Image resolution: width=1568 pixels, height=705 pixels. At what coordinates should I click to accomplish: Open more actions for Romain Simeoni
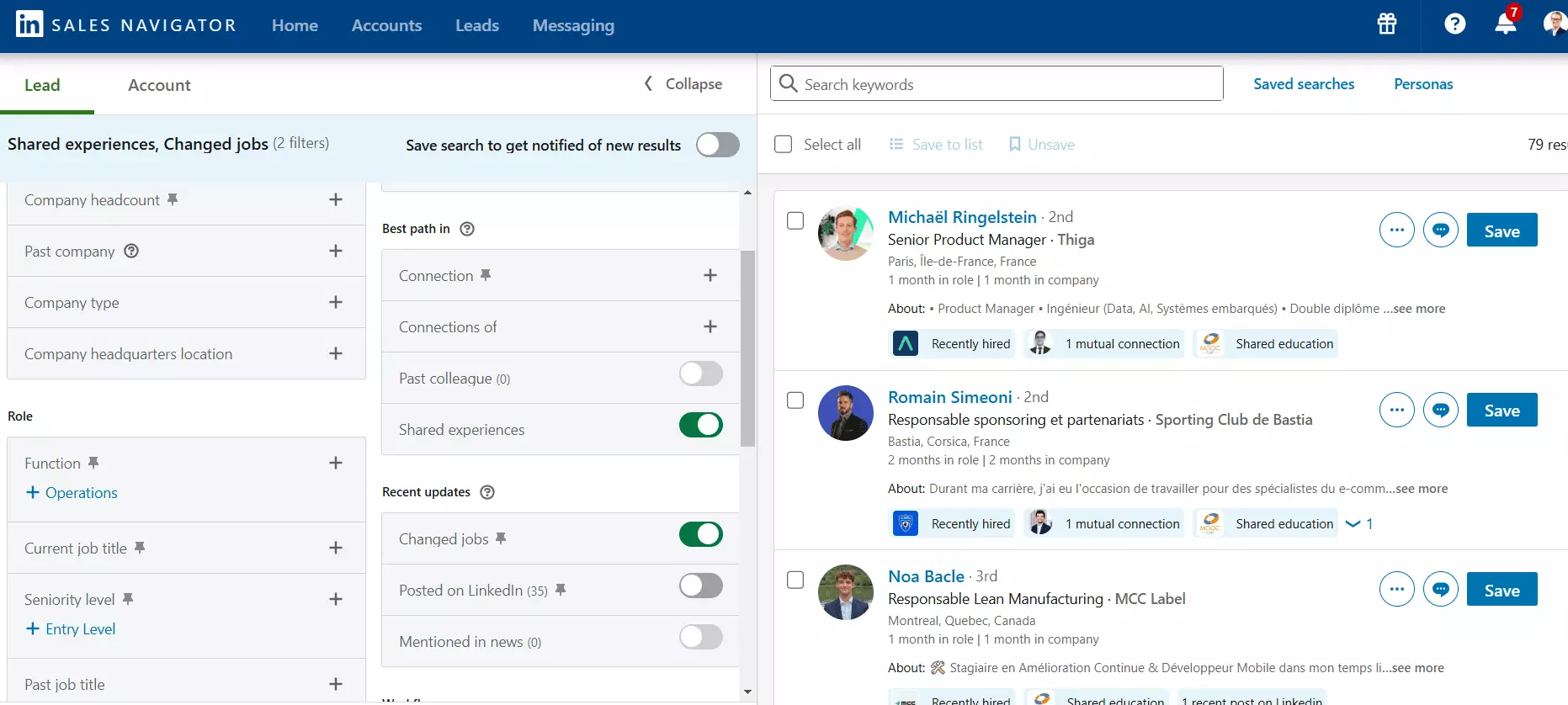pos(1397,410)
